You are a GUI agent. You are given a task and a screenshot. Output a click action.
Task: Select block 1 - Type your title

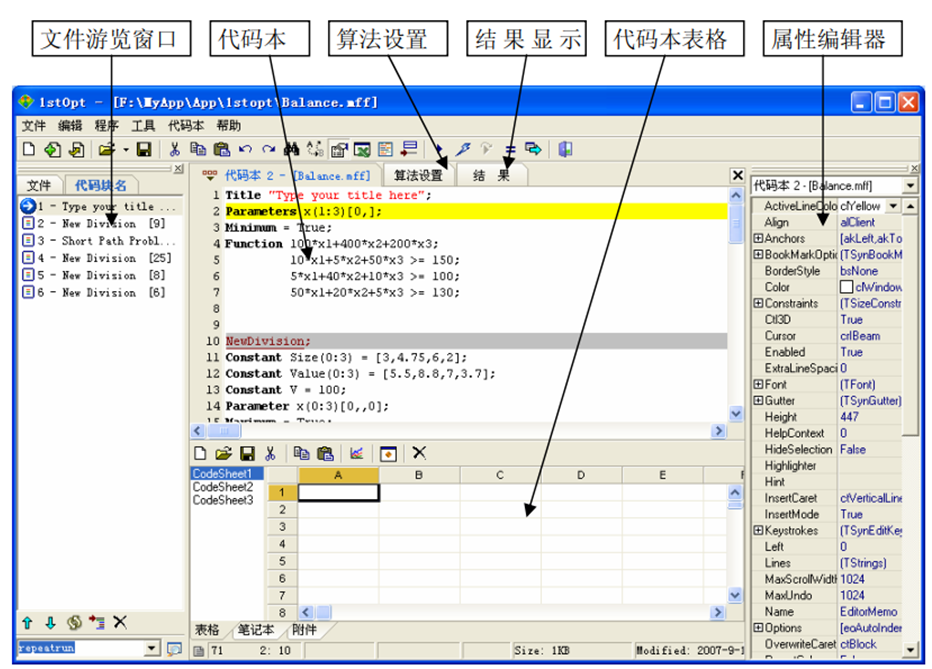pyautogui.click(x=101, y=206)
